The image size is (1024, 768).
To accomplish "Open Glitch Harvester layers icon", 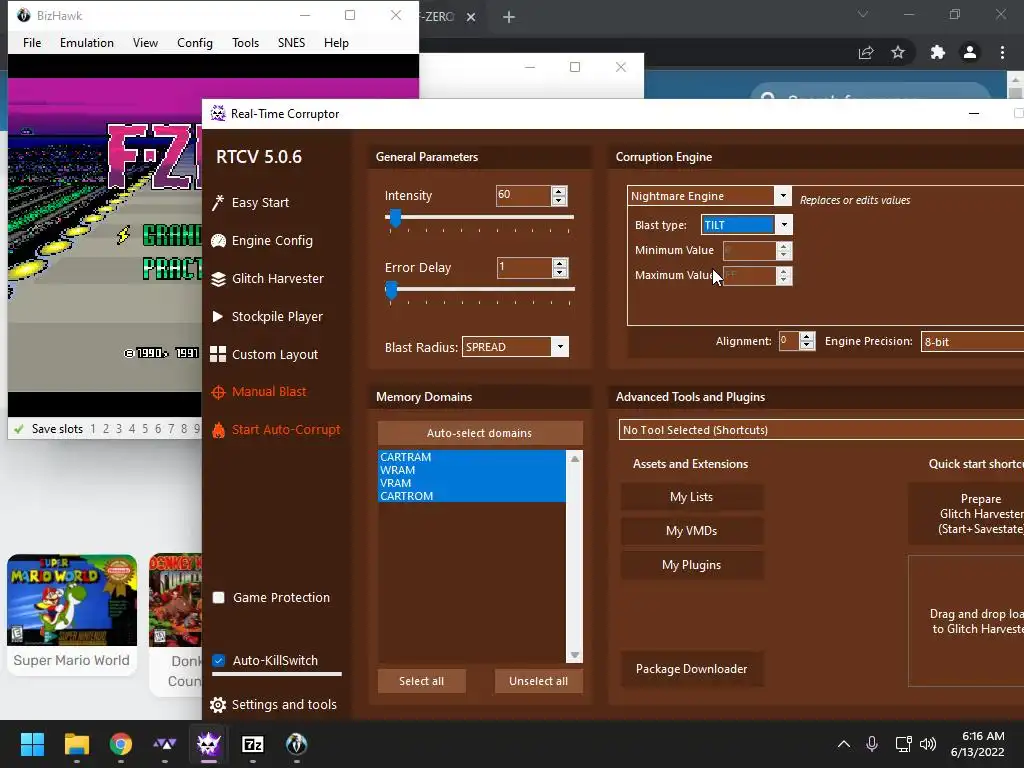I will (218, 279).
